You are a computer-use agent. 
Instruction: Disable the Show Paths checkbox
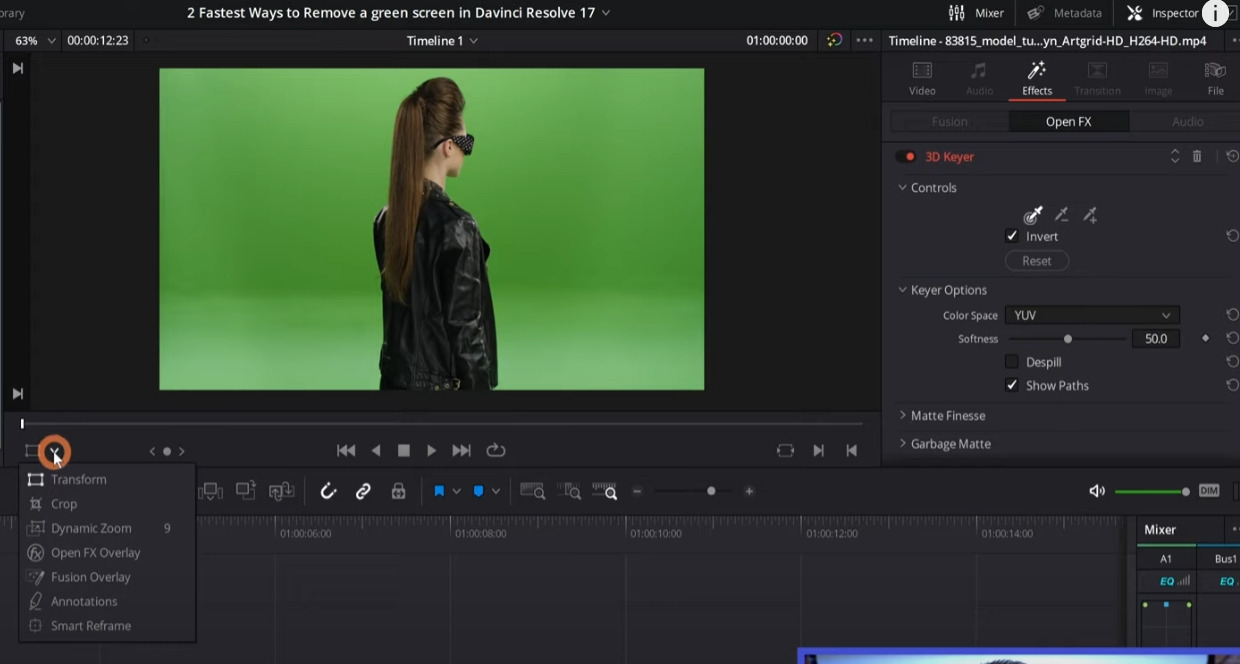[1012, 386]
